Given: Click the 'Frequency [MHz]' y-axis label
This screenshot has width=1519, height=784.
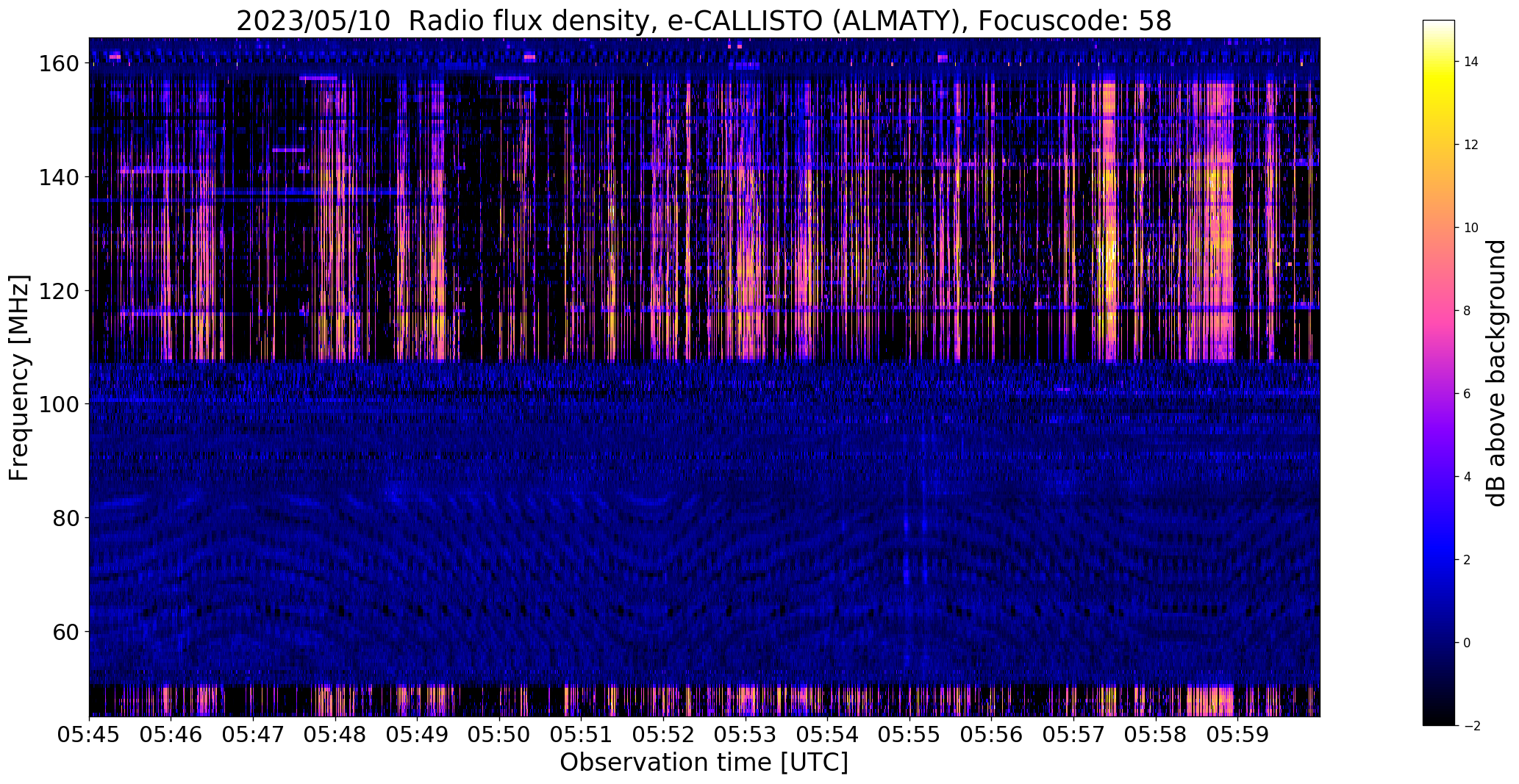Looking at the screenshot, I should pos(19,378).
